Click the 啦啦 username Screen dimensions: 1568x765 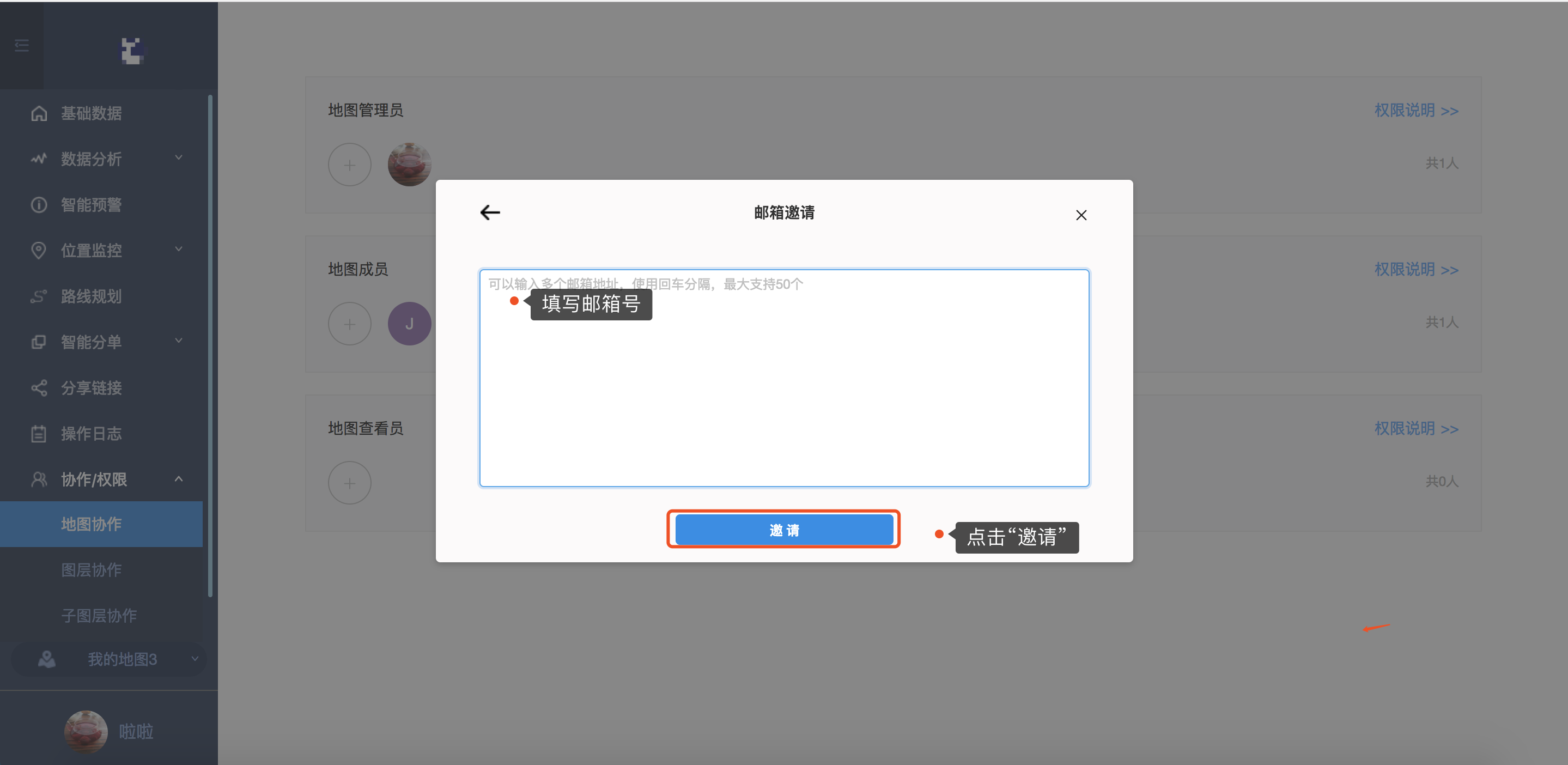pos(136,732)
